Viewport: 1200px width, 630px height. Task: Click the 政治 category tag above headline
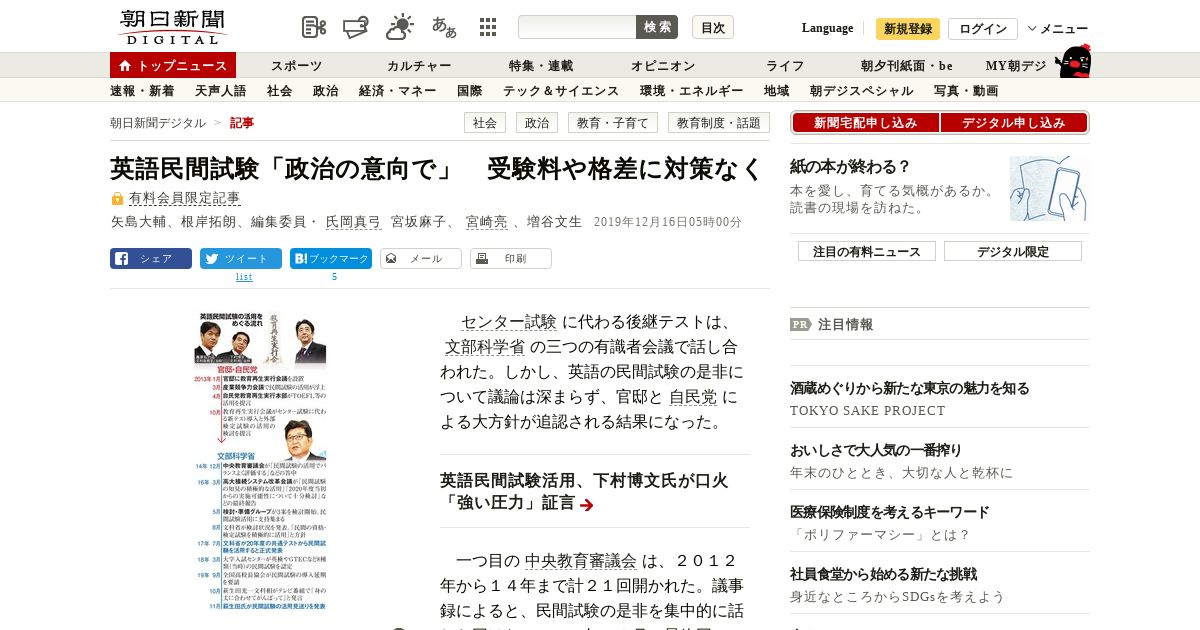point(537,123)
